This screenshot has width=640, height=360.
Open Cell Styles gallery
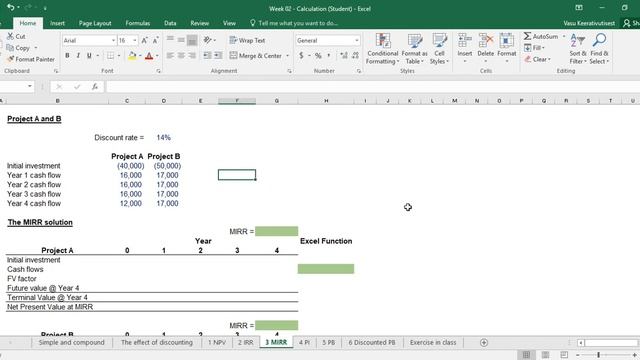pyautogui.click(x=439, y=49)
